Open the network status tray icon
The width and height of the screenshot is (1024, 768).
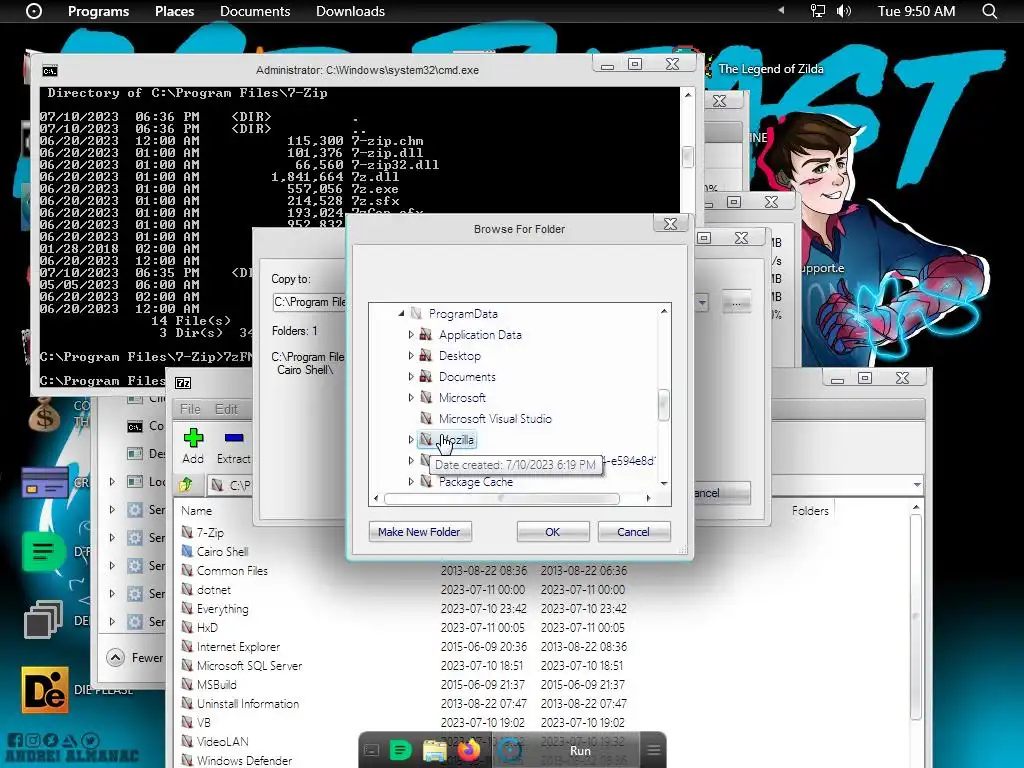coord(818,11)
